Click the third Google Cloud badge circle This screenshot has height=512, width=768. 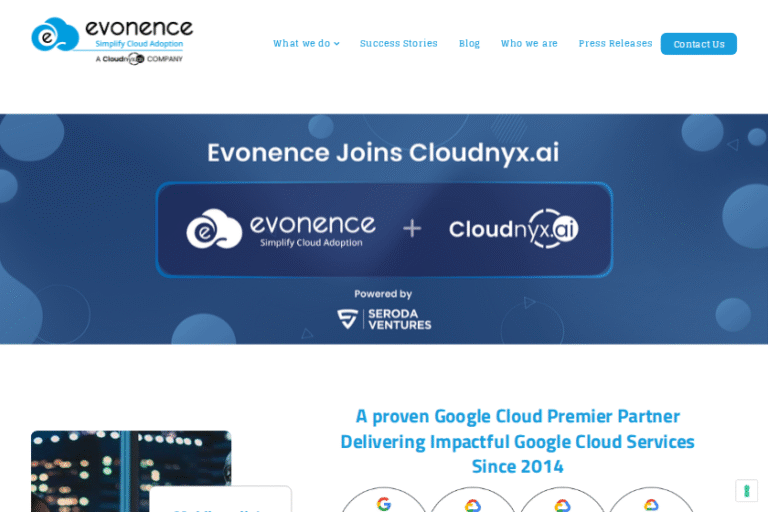[x=562, y=502]
